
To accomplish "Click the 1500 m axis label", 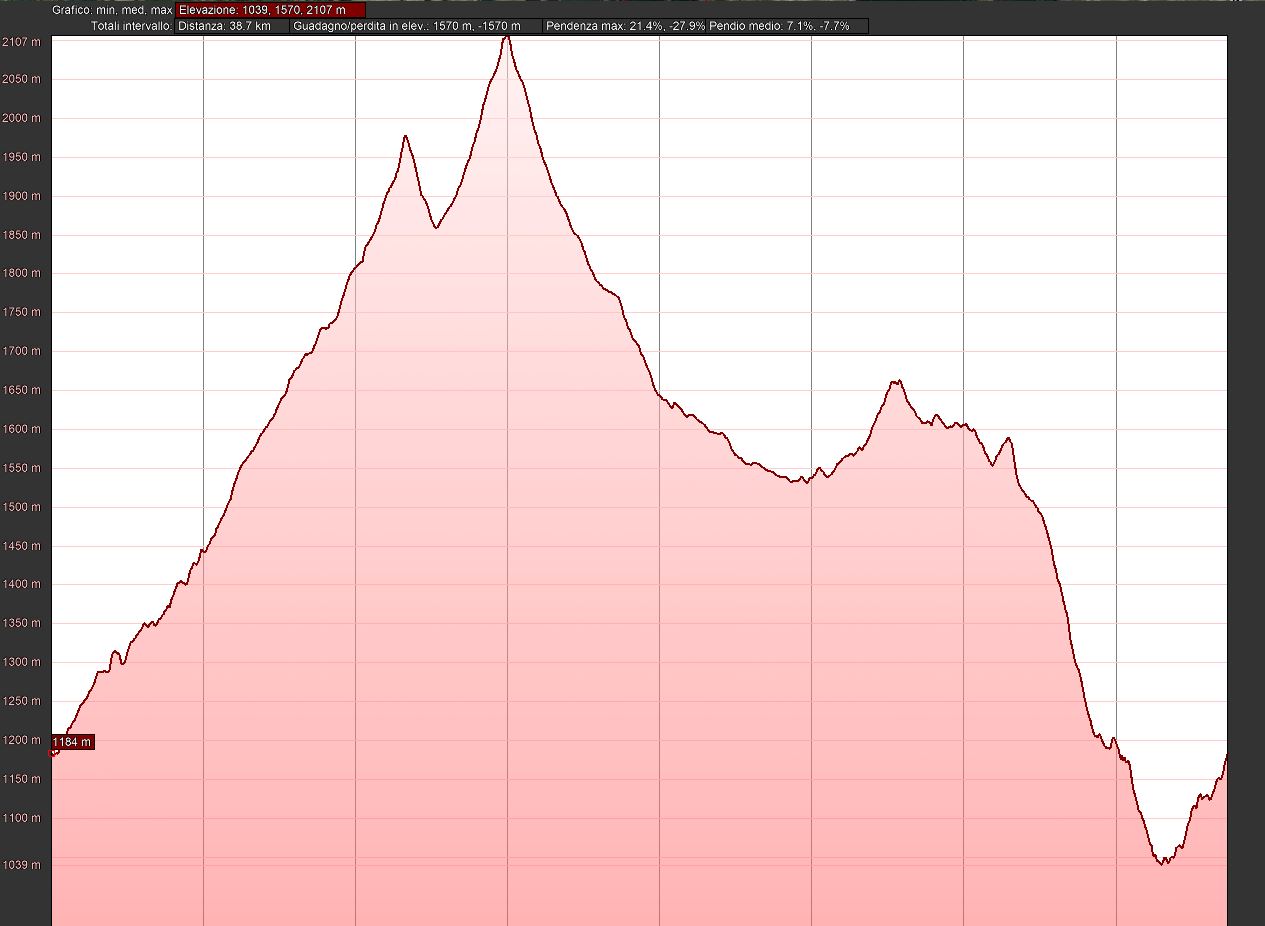I will 20,507.
